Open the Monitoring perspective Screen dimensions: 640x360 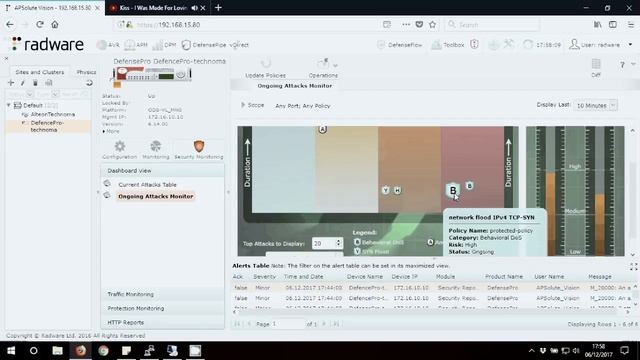(x=156, y=150)
